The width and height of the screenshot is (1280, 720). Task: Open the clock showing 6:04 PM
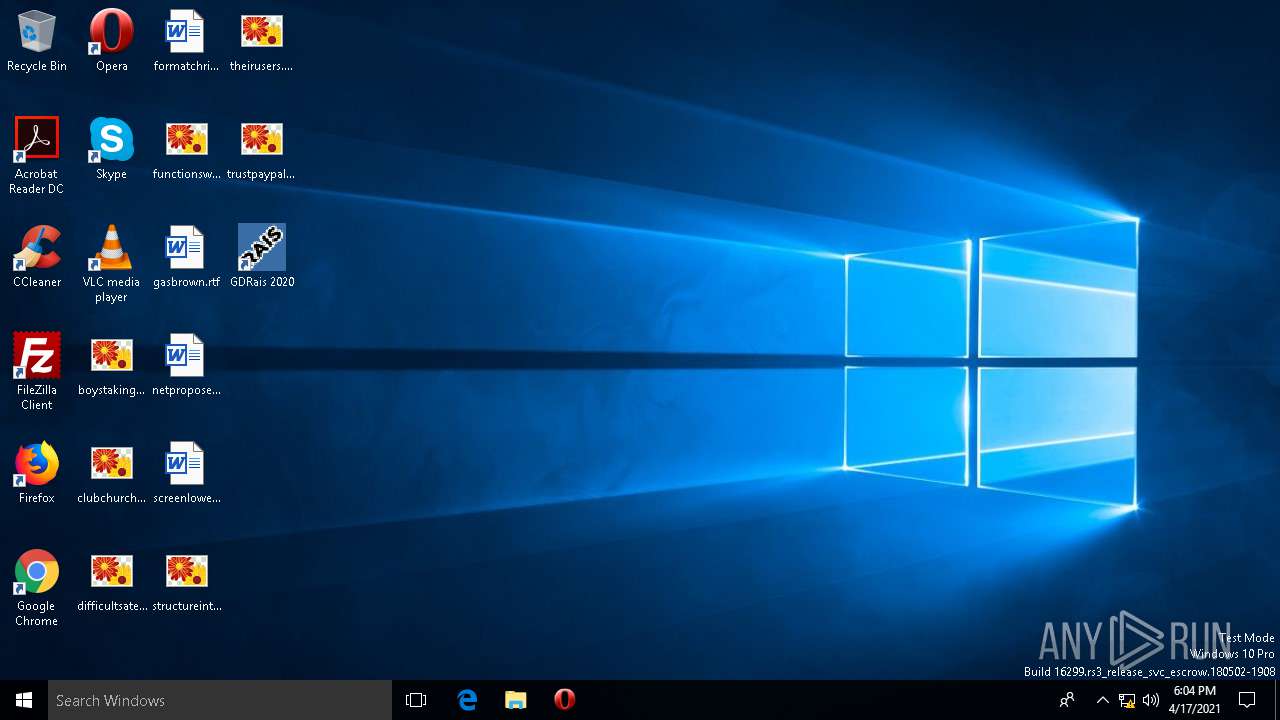[x=1195, y=700]
